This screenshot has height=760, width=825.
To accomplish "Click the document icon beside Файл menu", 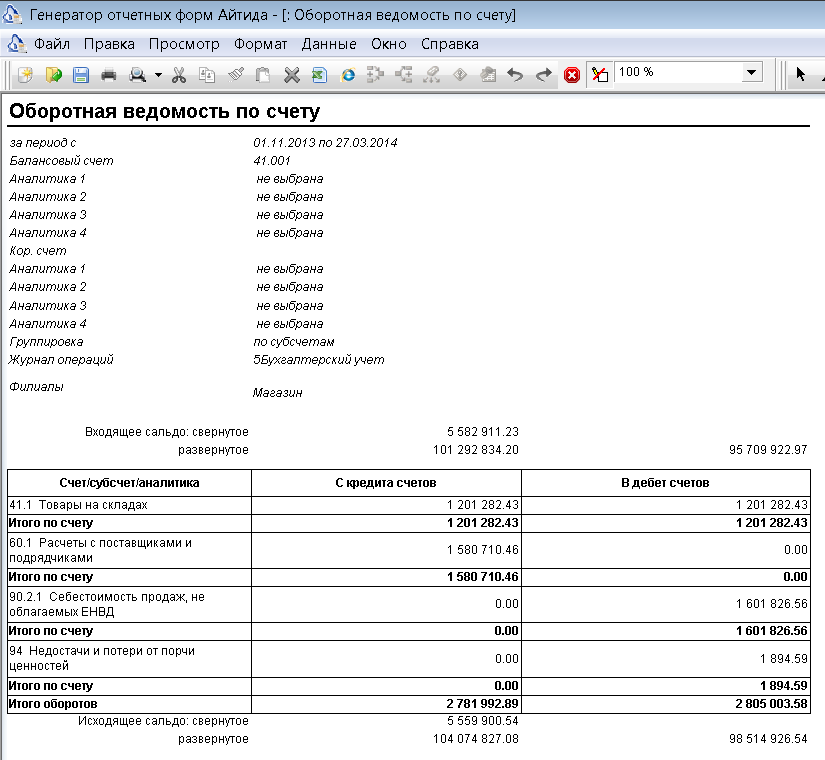I will click(16, 44).
